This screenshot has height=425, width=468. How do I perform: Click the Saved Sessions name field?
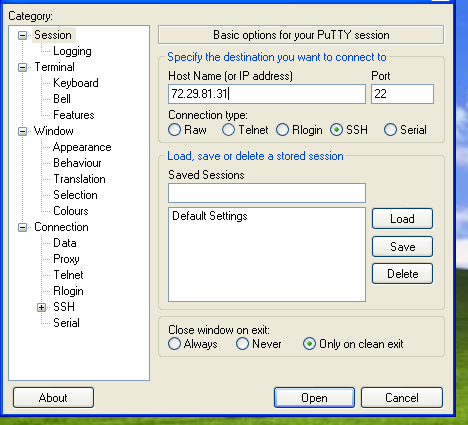(x=267, y=193)
